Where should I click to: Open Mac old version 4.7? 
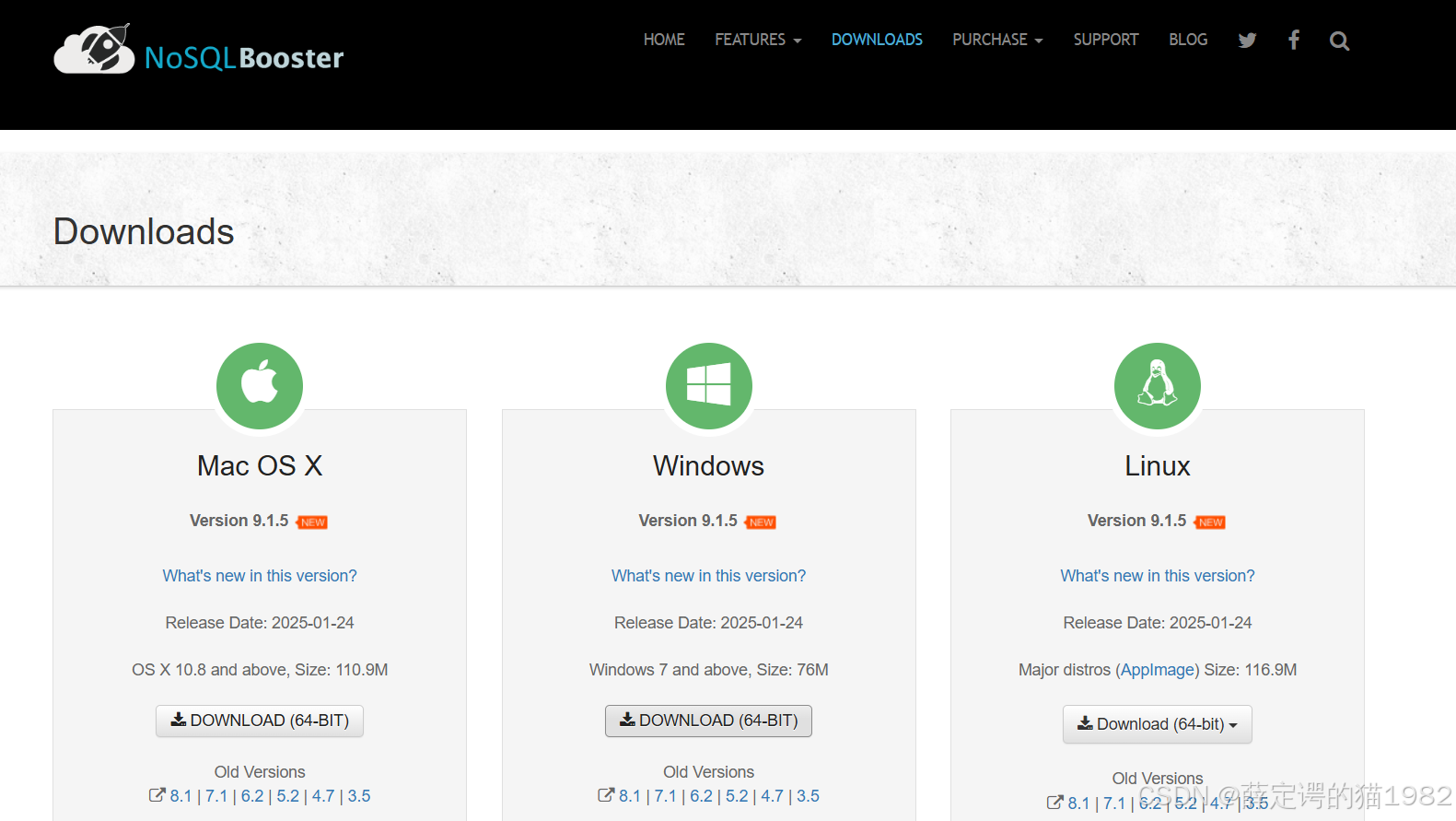coord(323,796)
